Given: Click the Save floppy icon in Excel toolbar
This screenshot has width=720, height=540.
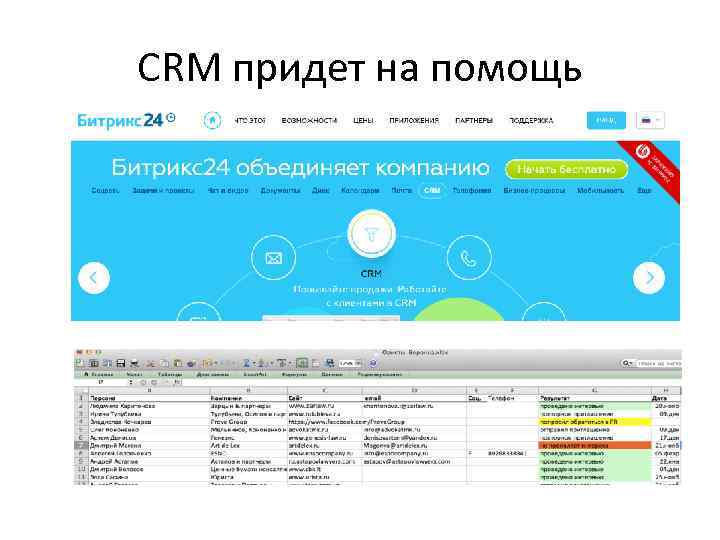Looking at the screenshot, I should coord(121,363).
